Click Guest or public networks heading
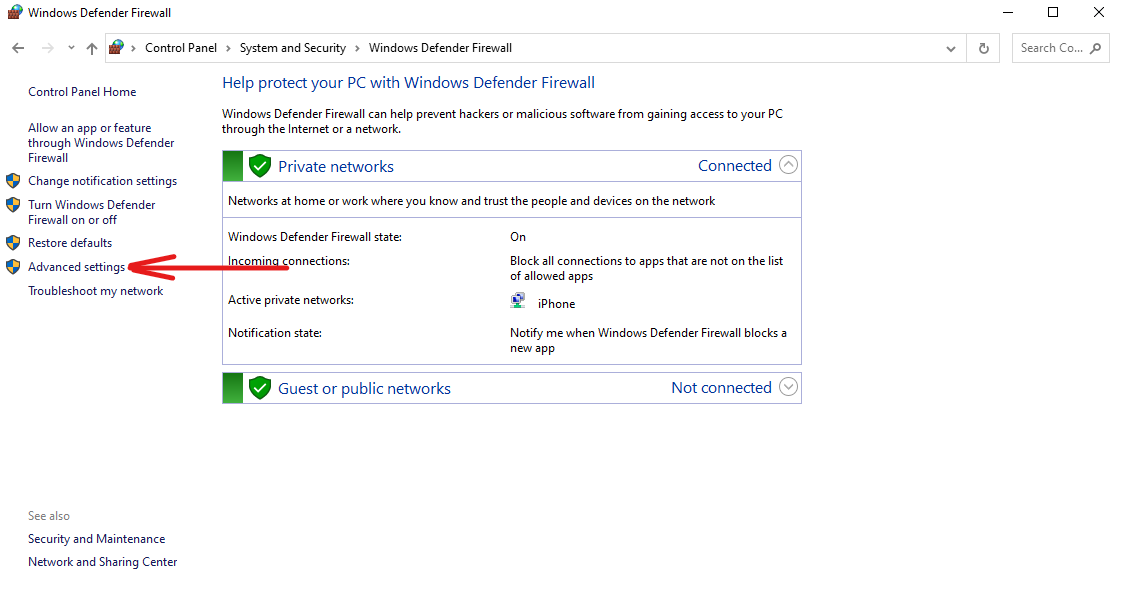Viewport: 1121px width, 589px height. [x=365, y=388]
